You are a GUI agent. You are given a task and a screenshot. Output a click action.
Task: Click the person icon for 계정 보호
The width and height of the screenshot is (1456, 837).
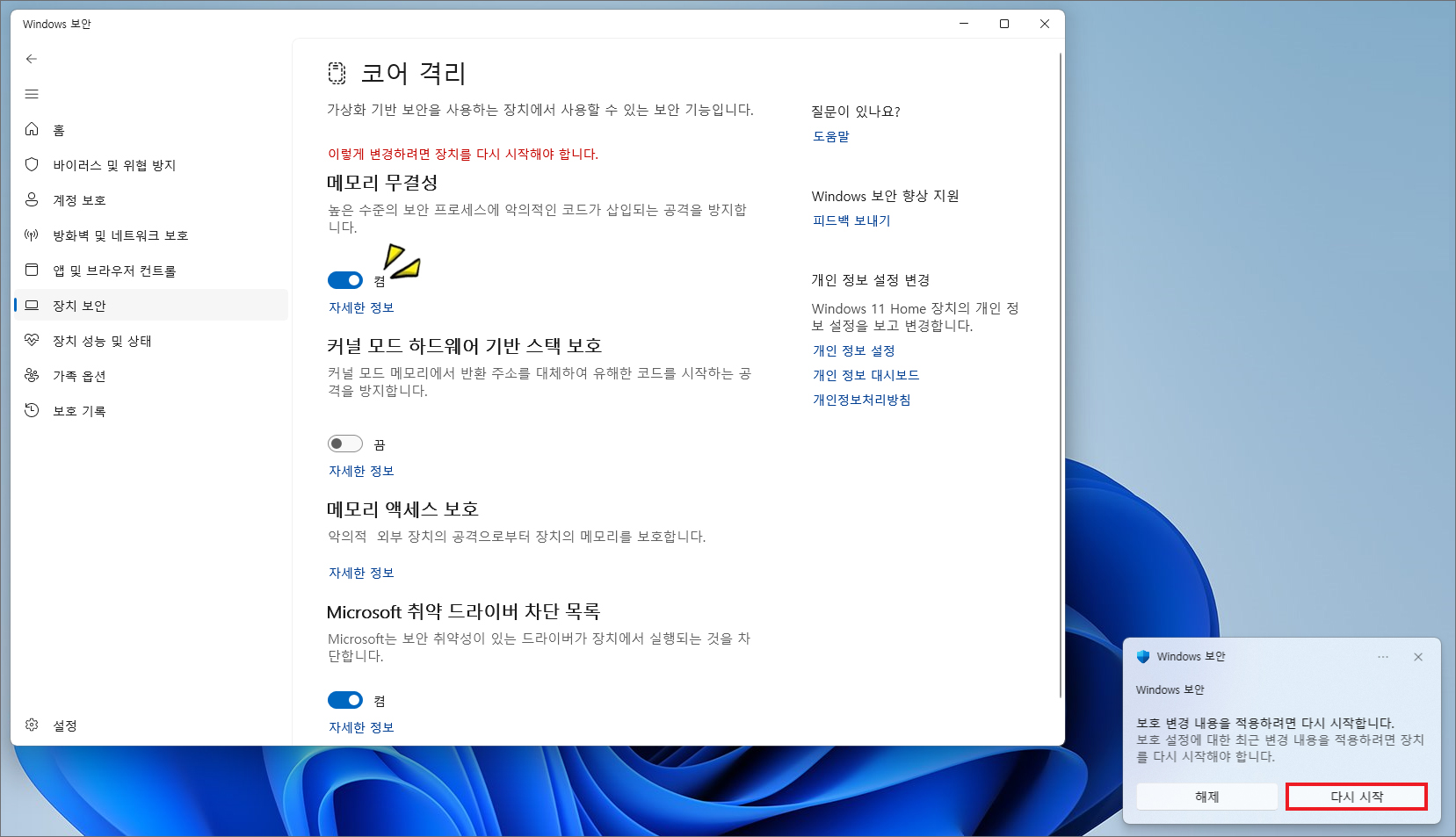[32, 199]
